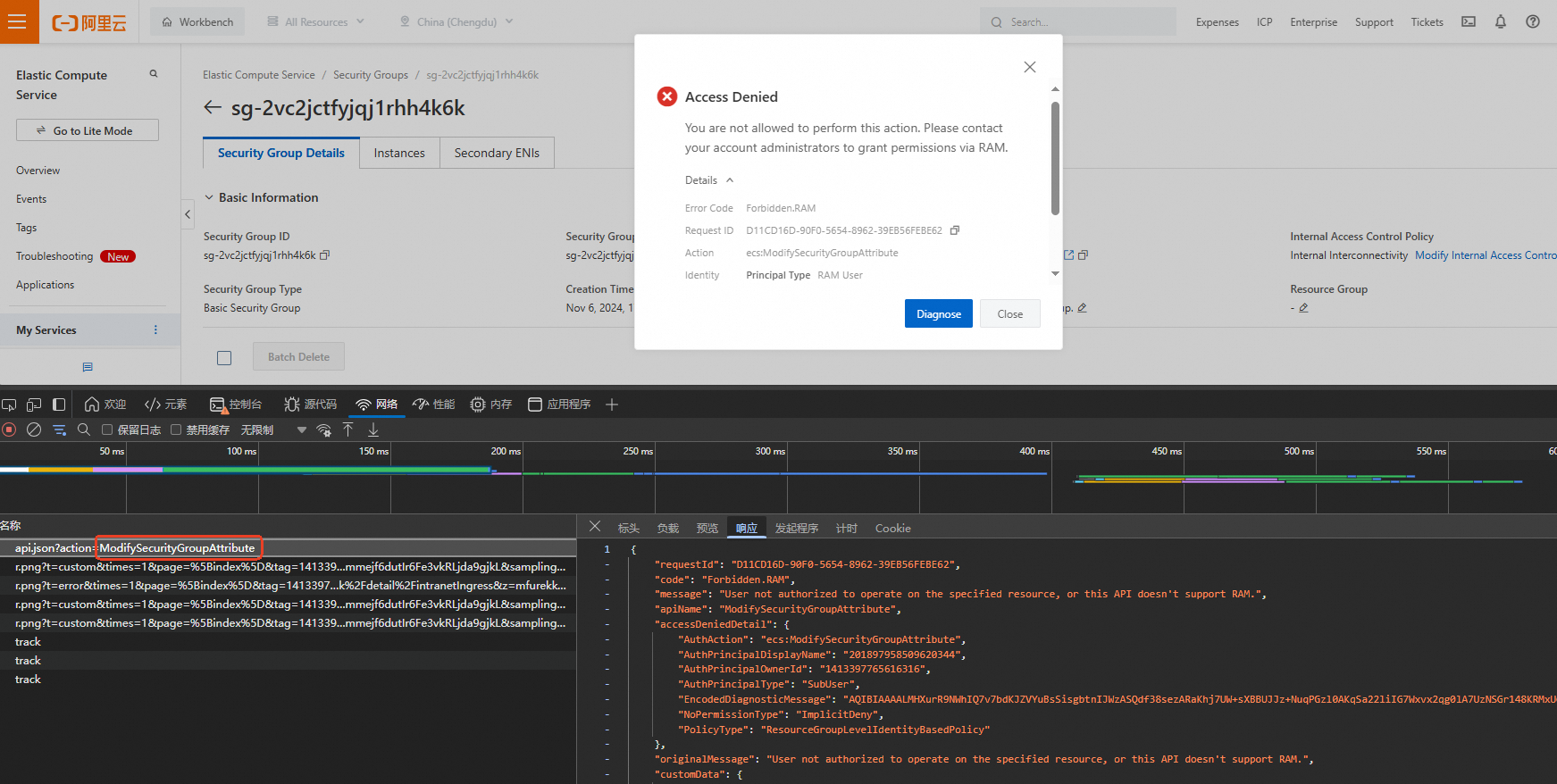The height and width of the screenshot is (784, 1557).
Task: Open the Workbench button
Action: (198, 21)
